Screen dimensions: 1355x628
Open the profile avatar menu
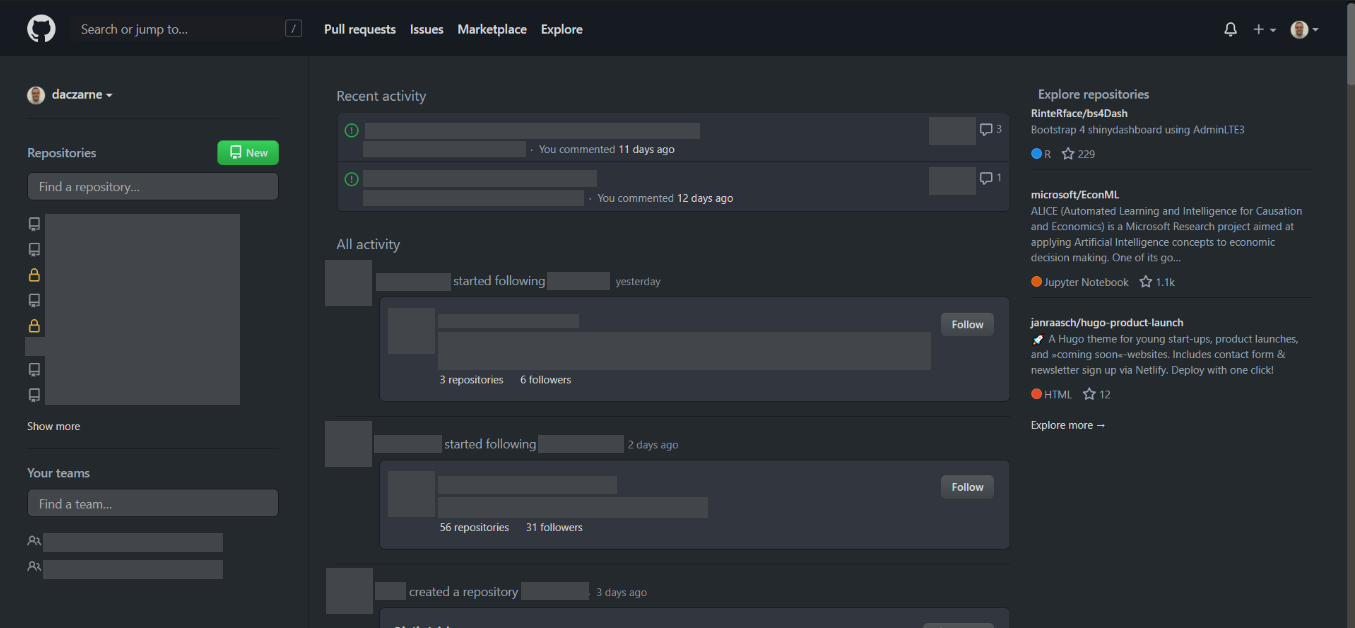1304,30
